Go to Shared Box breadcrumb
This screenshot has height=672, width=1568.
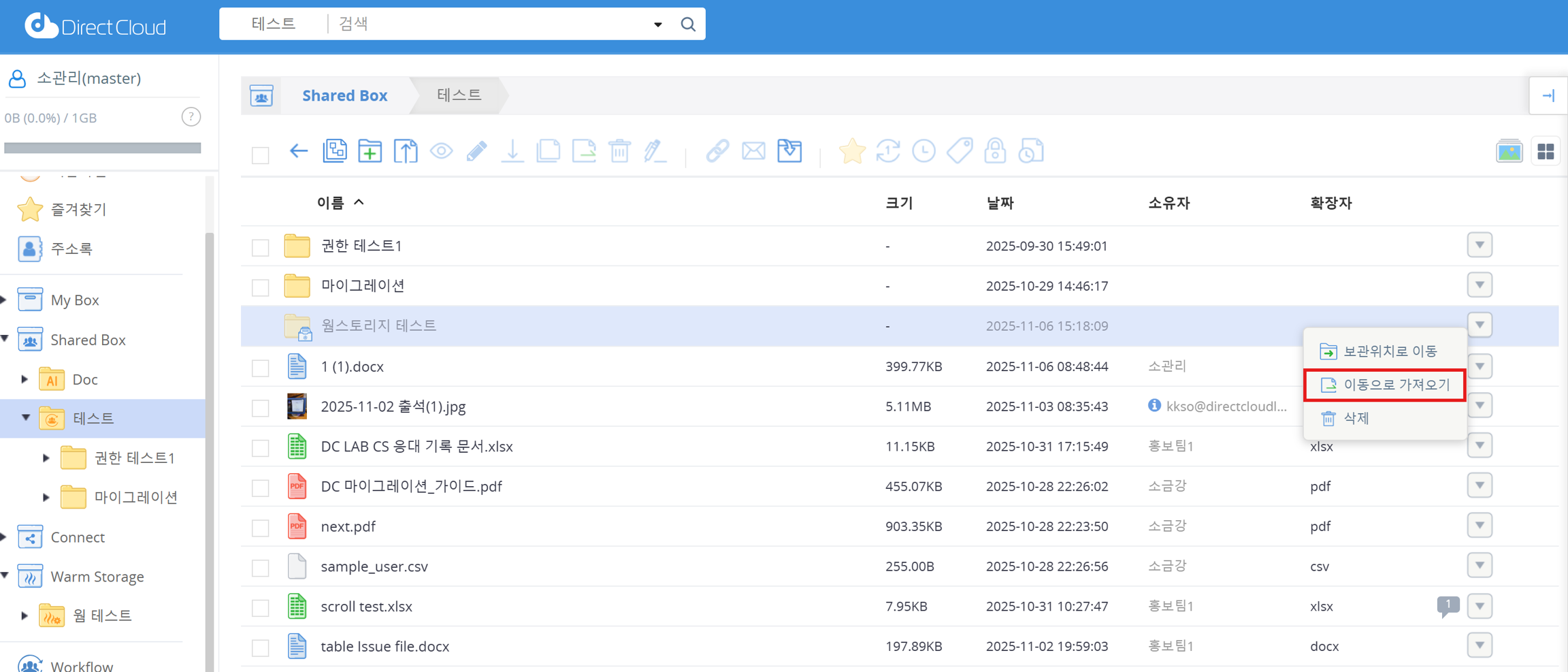pos(344,95)
